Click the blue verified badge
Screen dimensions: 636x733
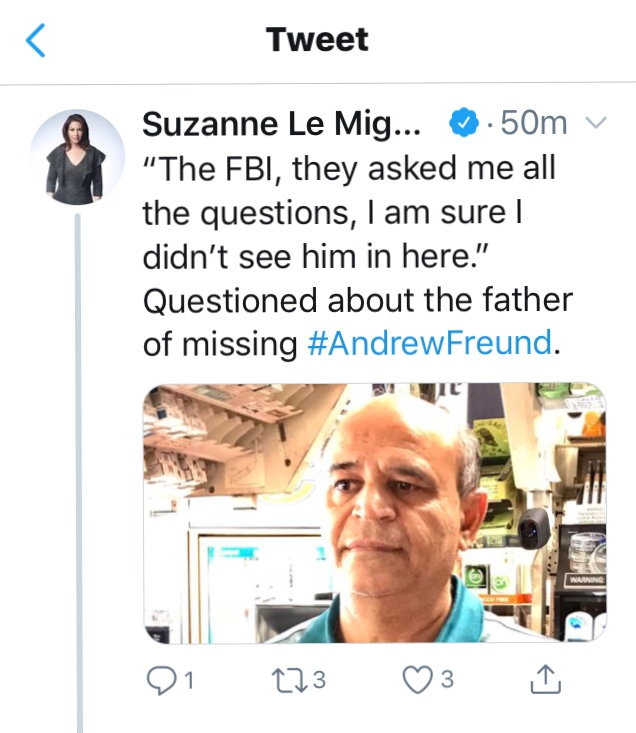[462, 124]
